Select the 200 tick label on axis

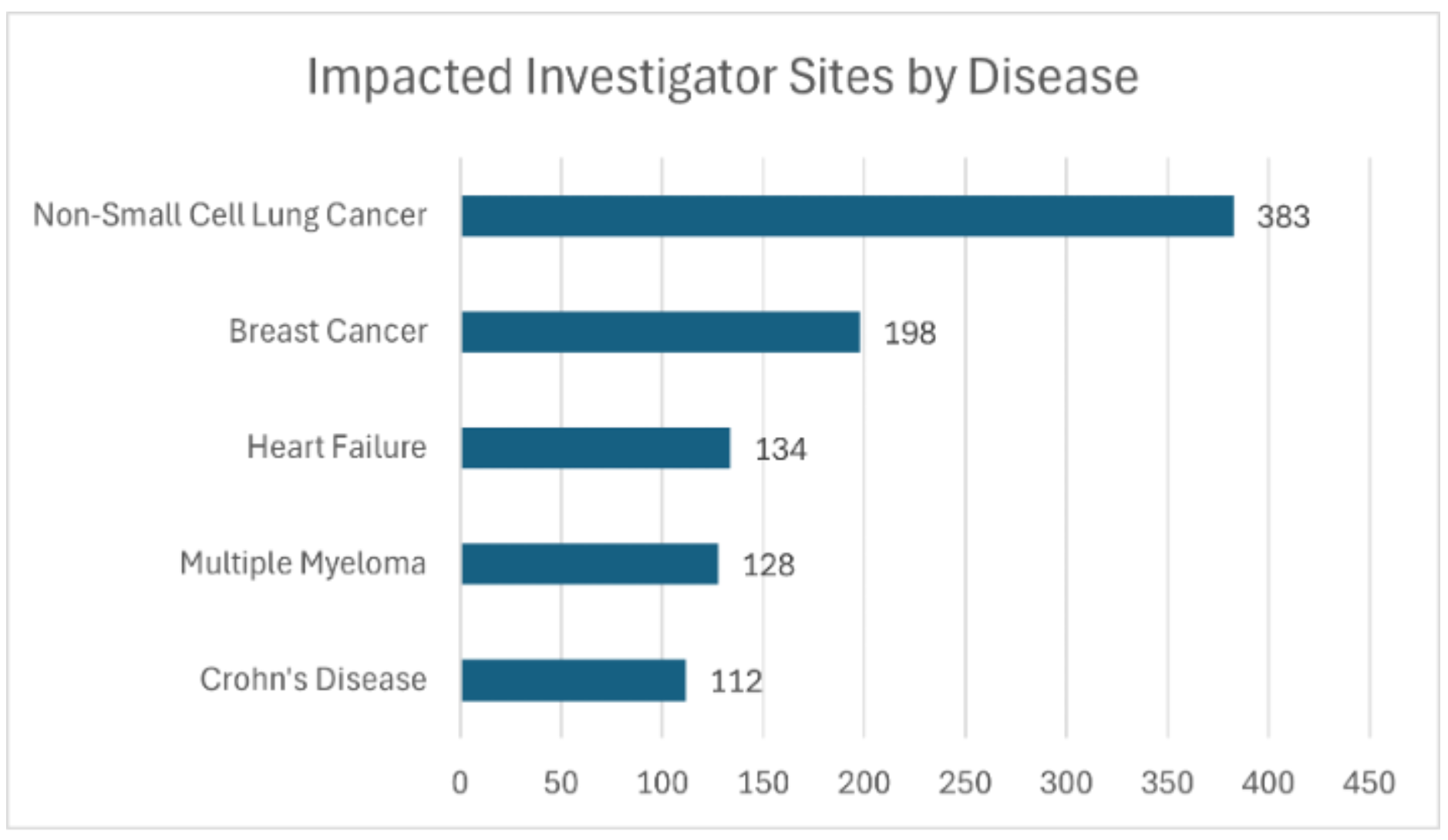864,783
